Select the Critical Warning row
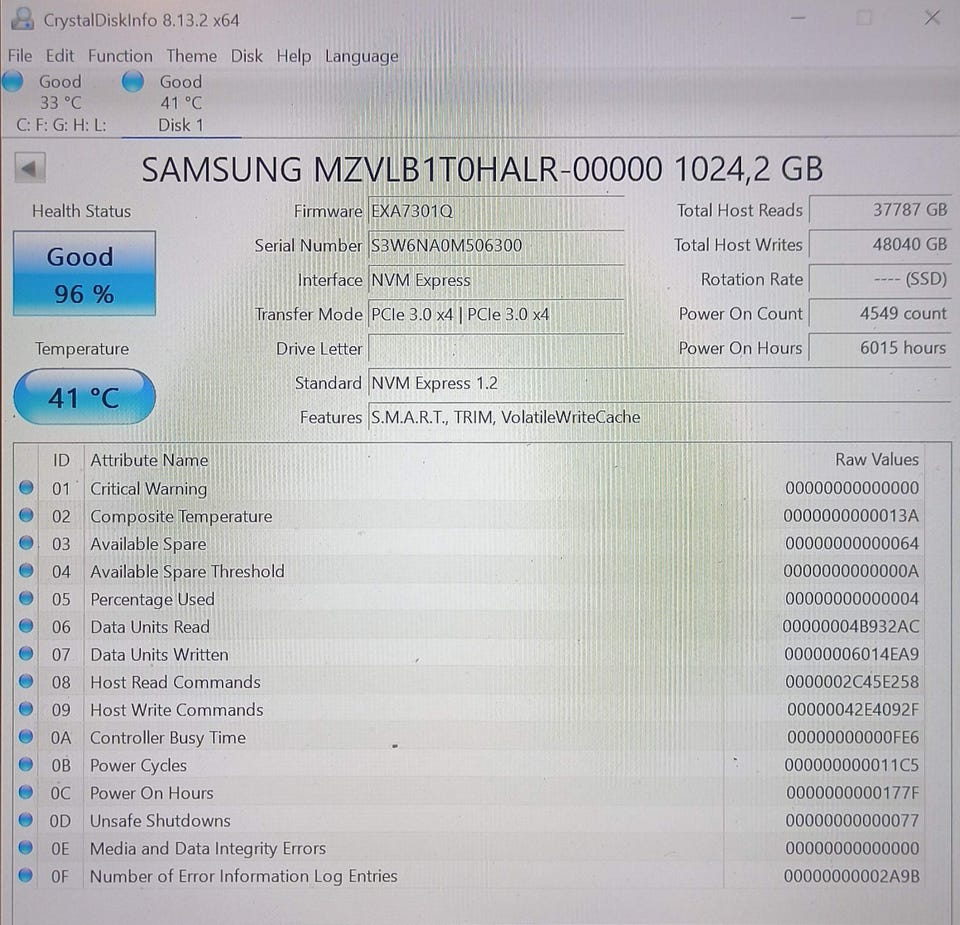The width and height of the screenshot is (960, 925). [469, 488]
